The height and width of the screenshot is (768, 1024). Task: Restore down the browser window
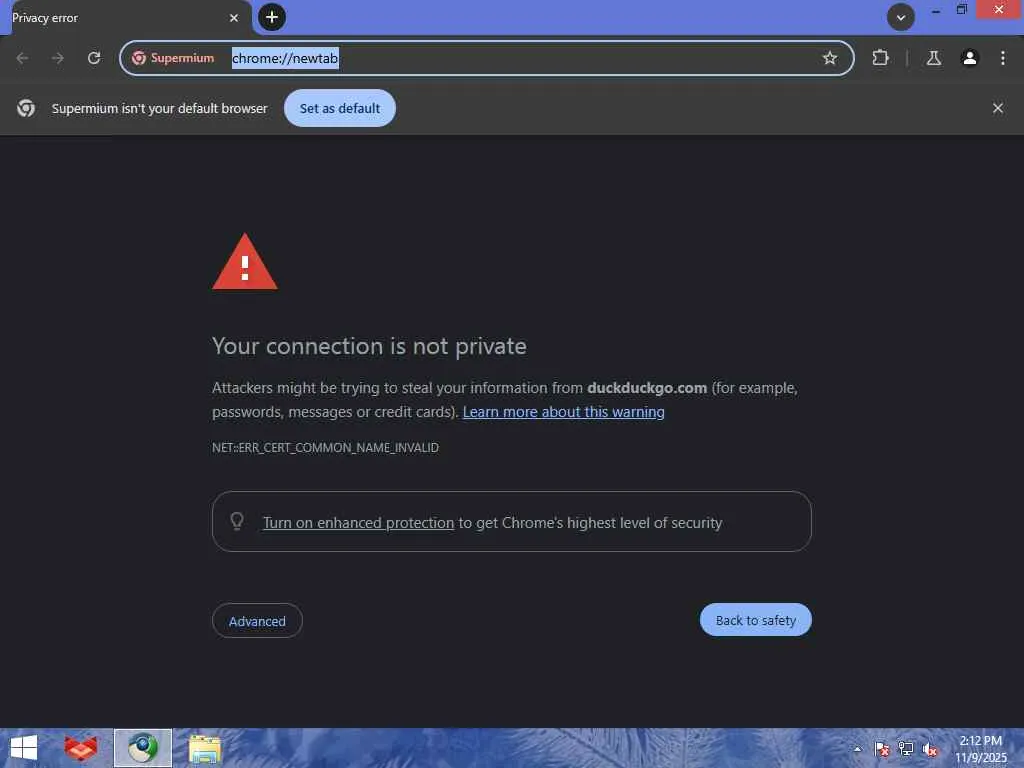pos(961,10)
